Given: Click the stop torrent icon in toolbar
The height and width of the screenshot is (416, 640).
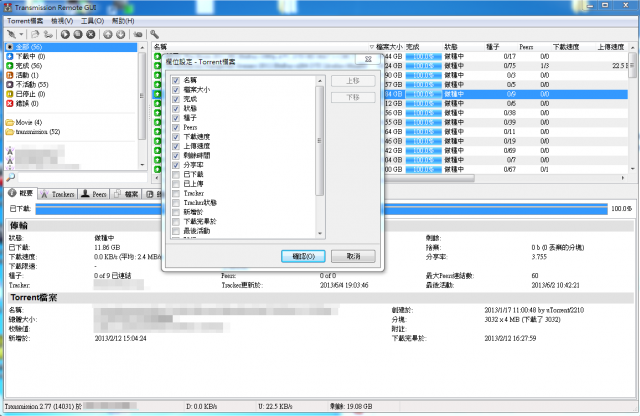Looking at the screenshot, I should pyautogui.click(x=78, y=35).
